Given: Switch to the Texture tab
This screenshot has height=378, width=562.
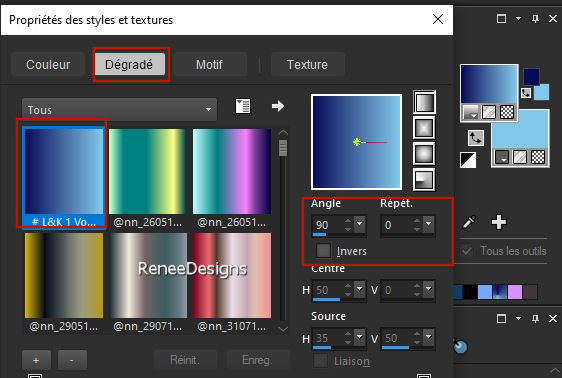Looking at the screenshot, I should [x=308, y=64].
